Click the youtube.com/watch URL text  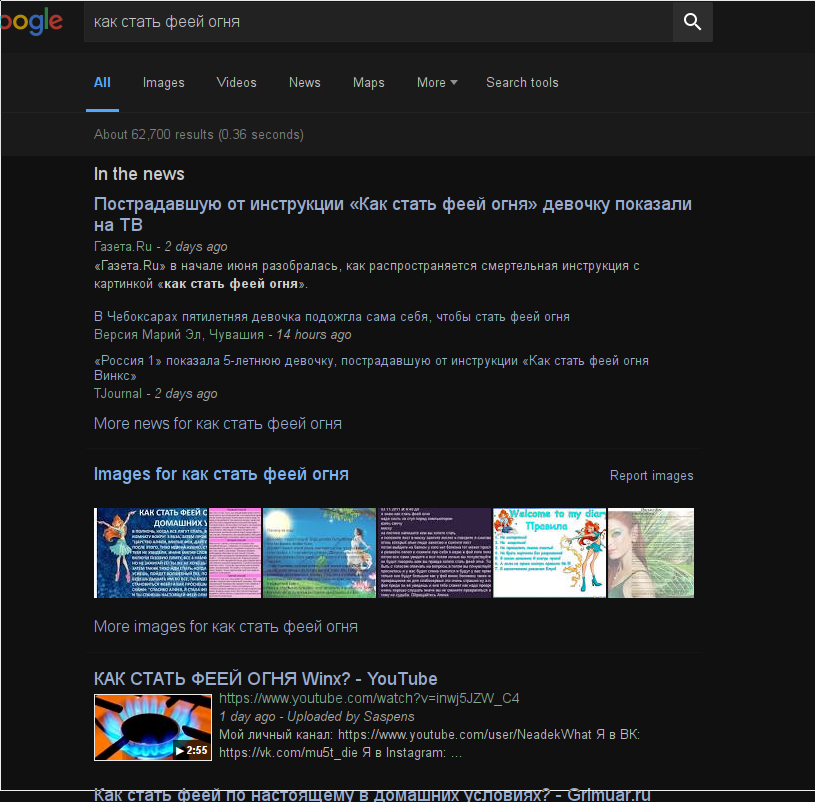[x=369, y=698]
